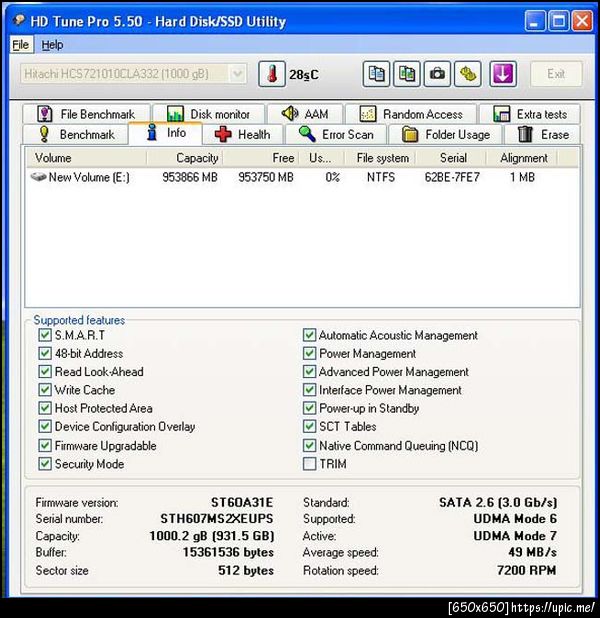Click the Alignment column header
The height and width of the screenshot is (618, 600).
point(522,158)
